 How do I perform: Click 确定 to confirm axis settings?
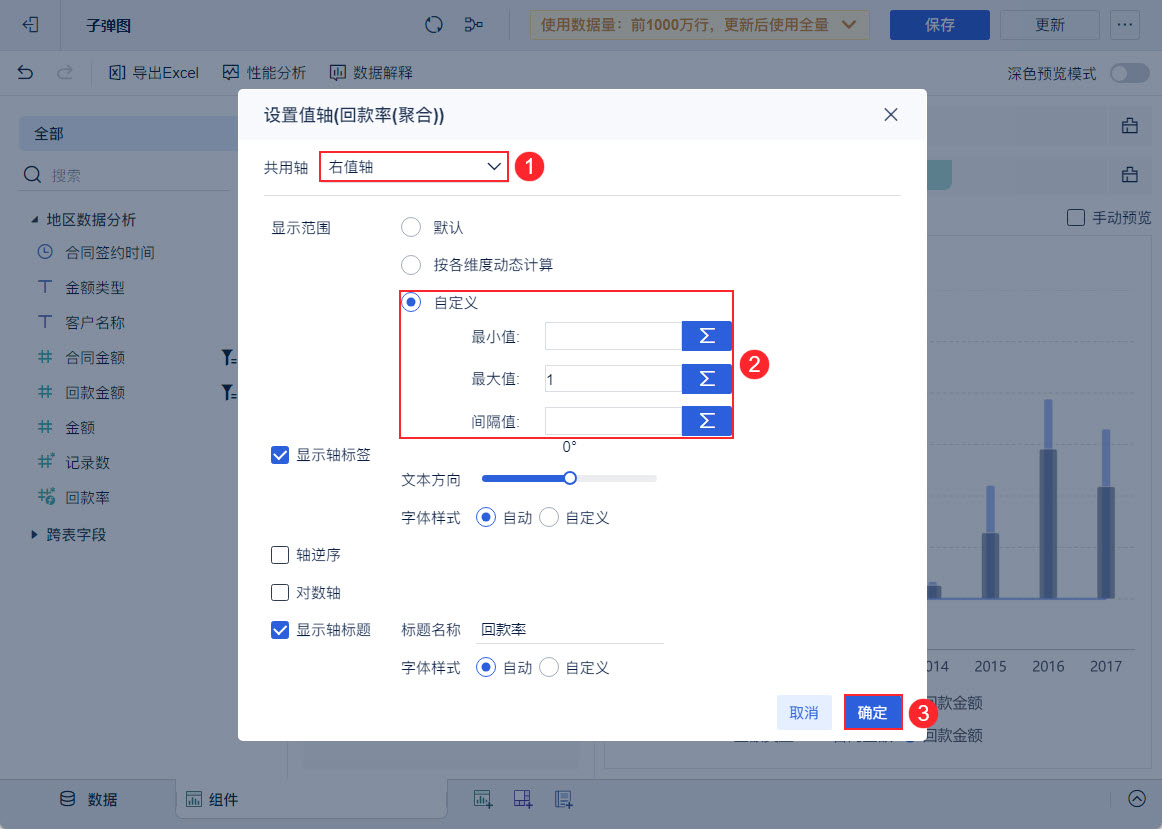coord(872,713)
